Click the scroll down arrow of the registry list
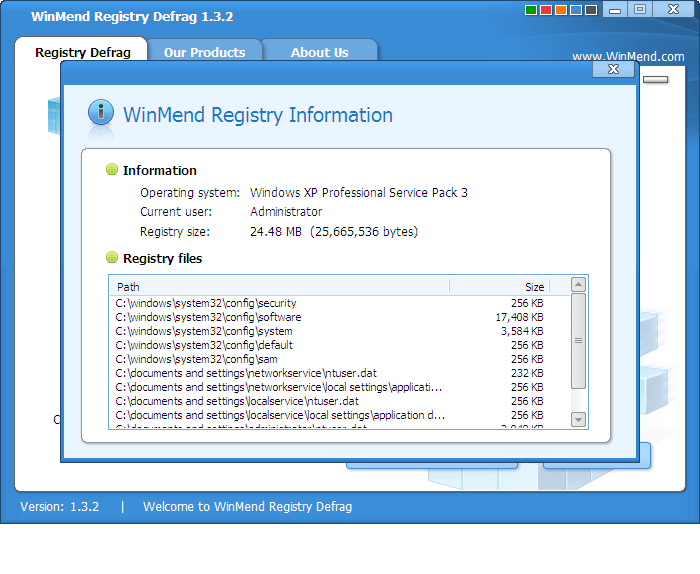Viewport: 700px width, 574px height. pyautogui.click(x=578, y=418)
